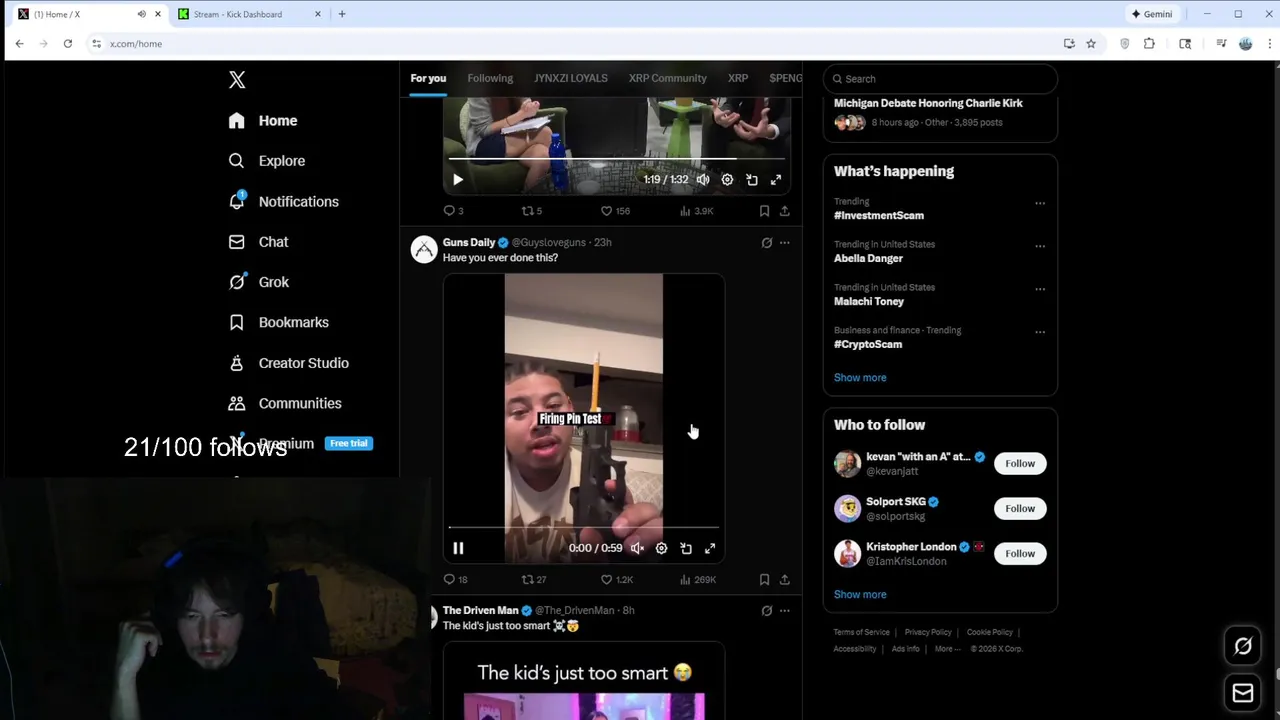Bookmark the Guns Daily post
The height and width of the screenshot is (720, 1280).
pyautogui.click(x=764, y=579)
